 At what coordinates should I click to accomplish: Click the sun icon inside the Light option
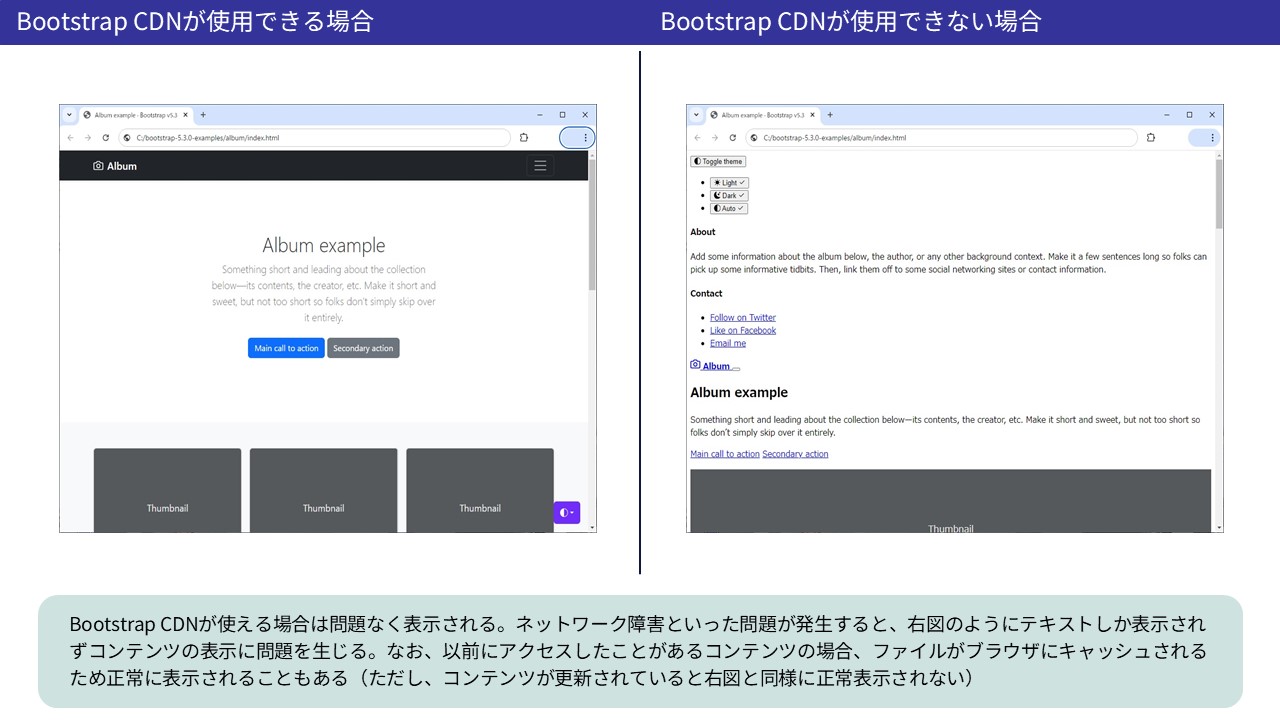pos(716,182)
